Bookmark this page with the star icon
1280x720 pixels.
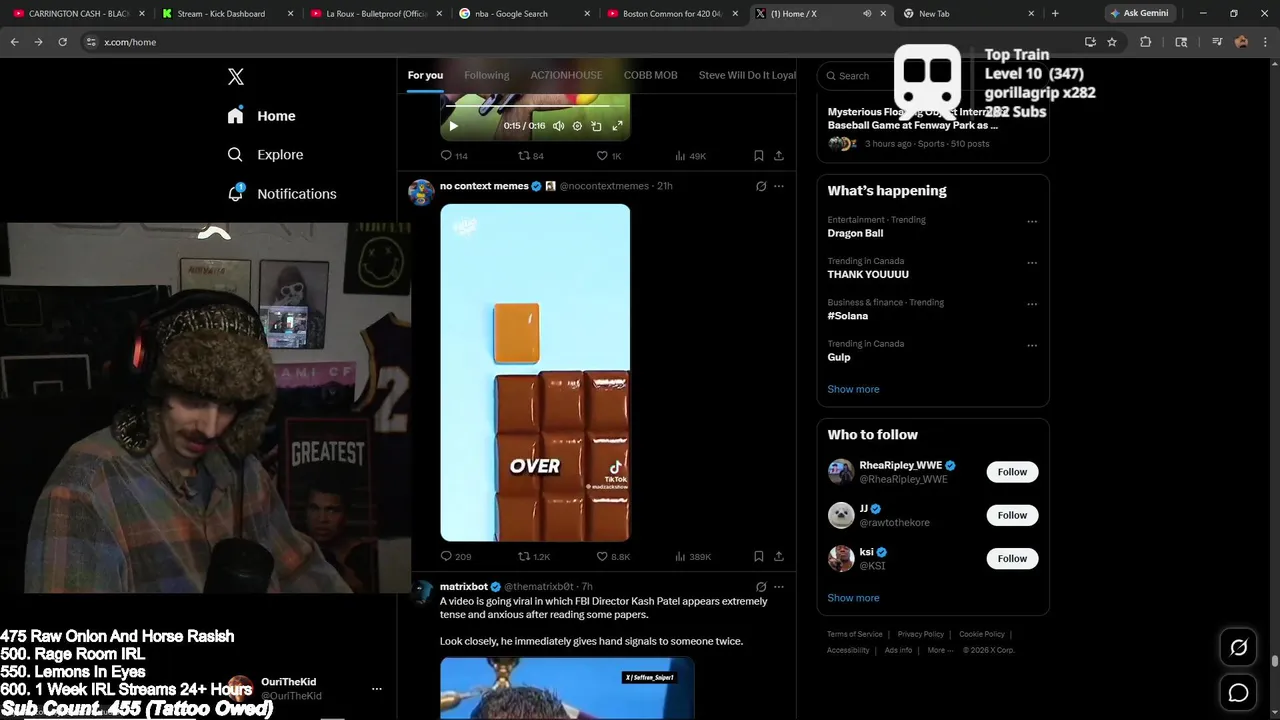coord(1112,42)
